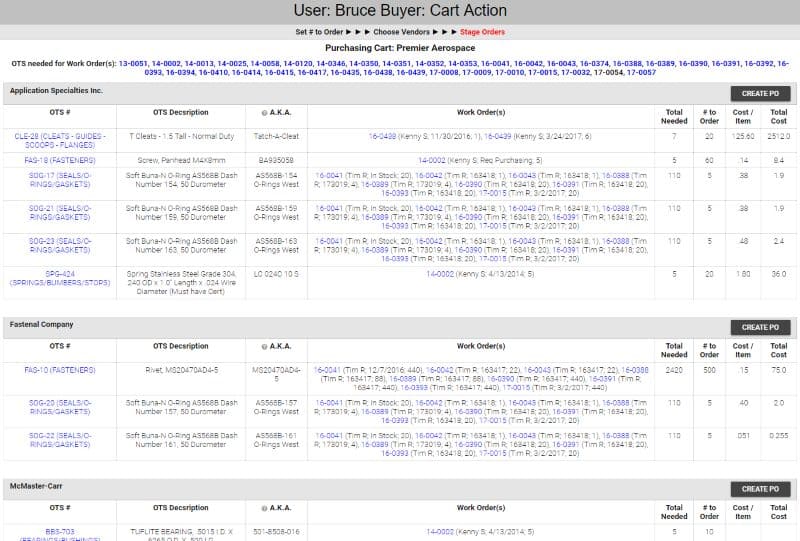This screenshot has width=800, height=541.
Task: Open work order 16-0392 in OTS needed list
Action: point(759,64)
